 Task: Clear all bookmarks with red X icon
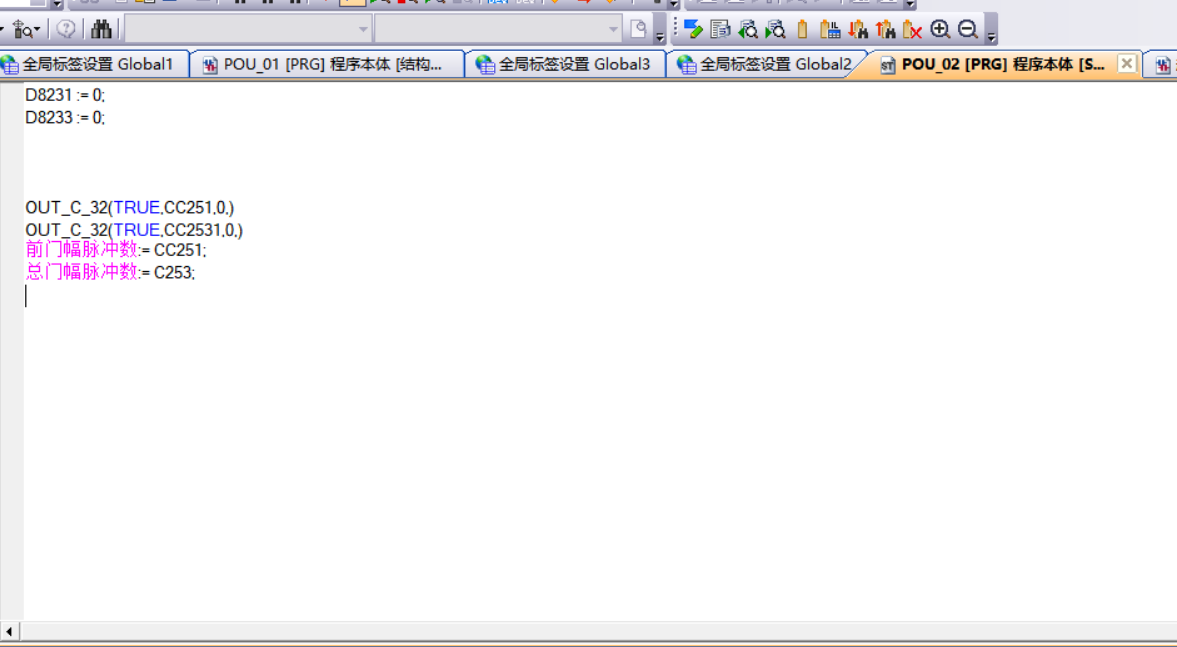click(x=912, y=29)
